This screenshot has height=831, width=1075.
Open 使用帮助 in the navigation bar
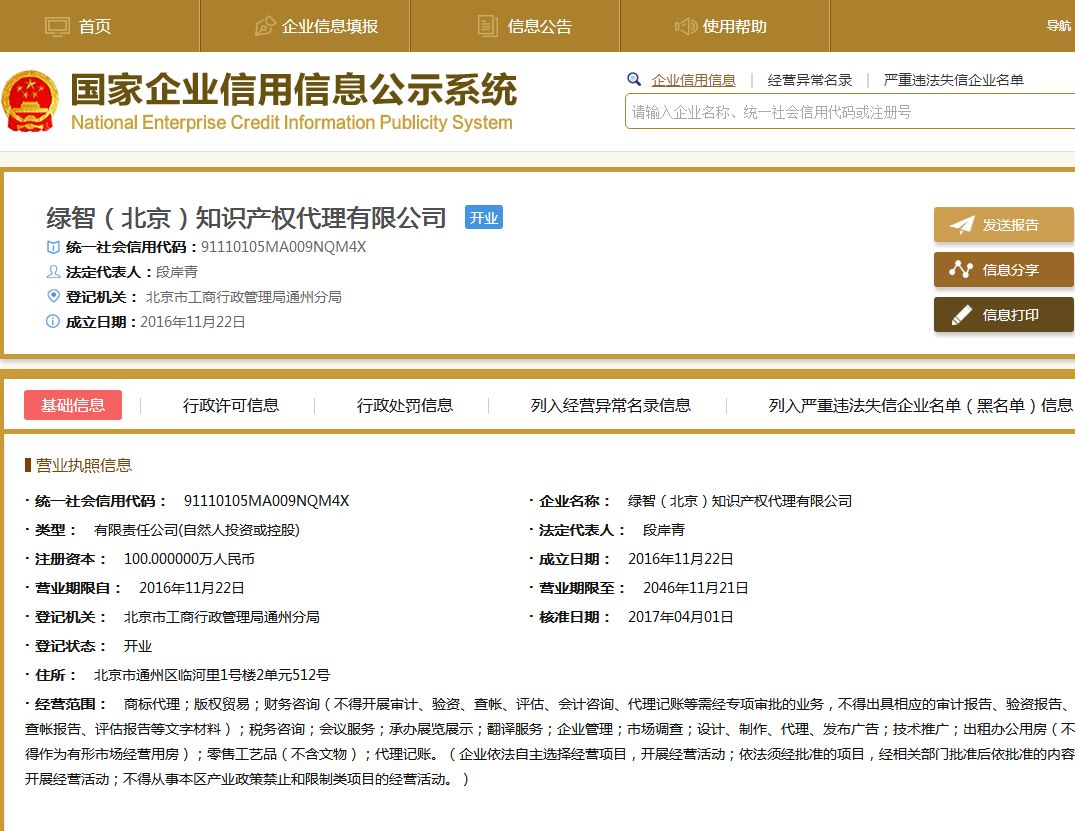[x=734, y=26]
